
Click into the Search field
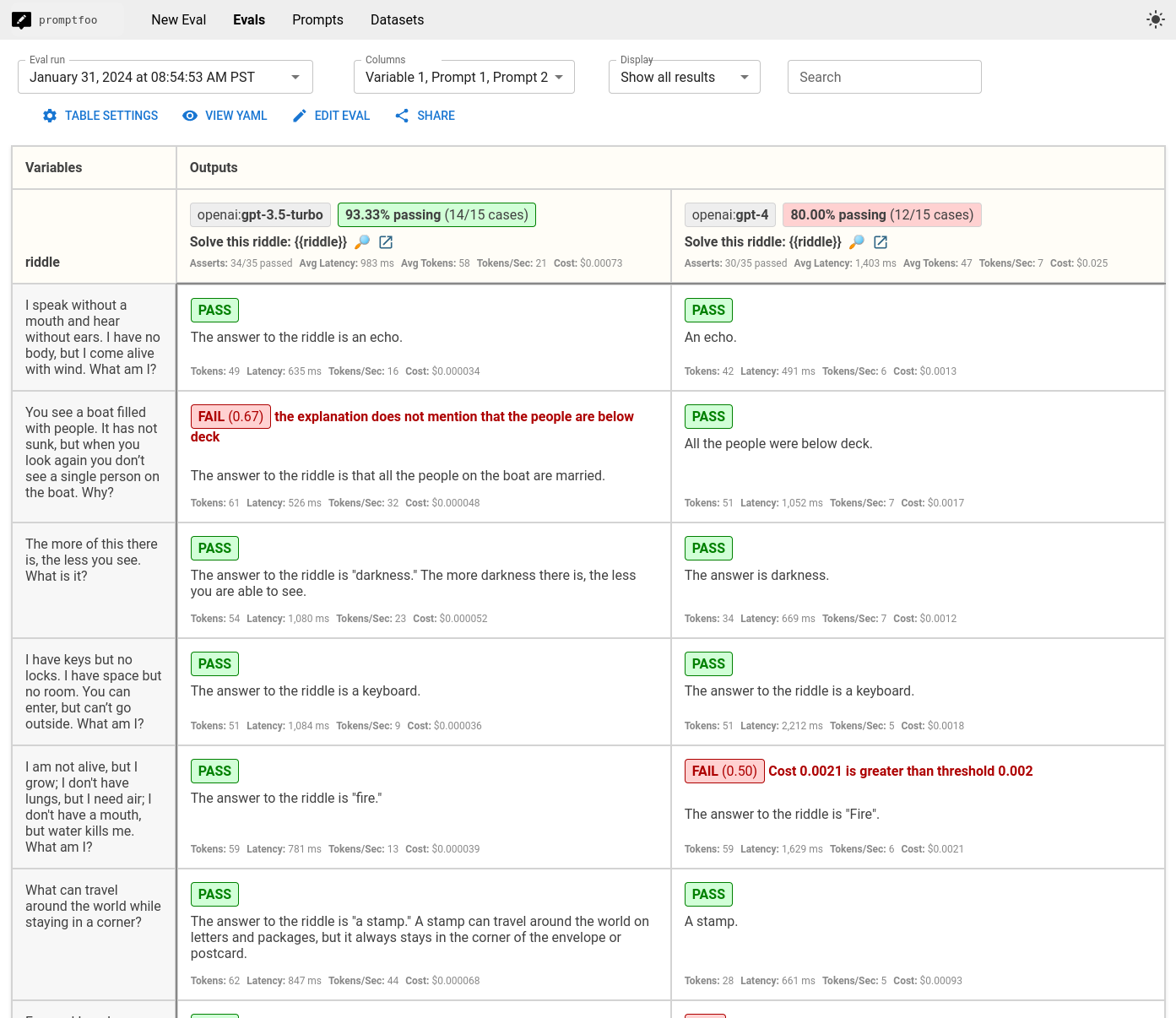point(884,77)
